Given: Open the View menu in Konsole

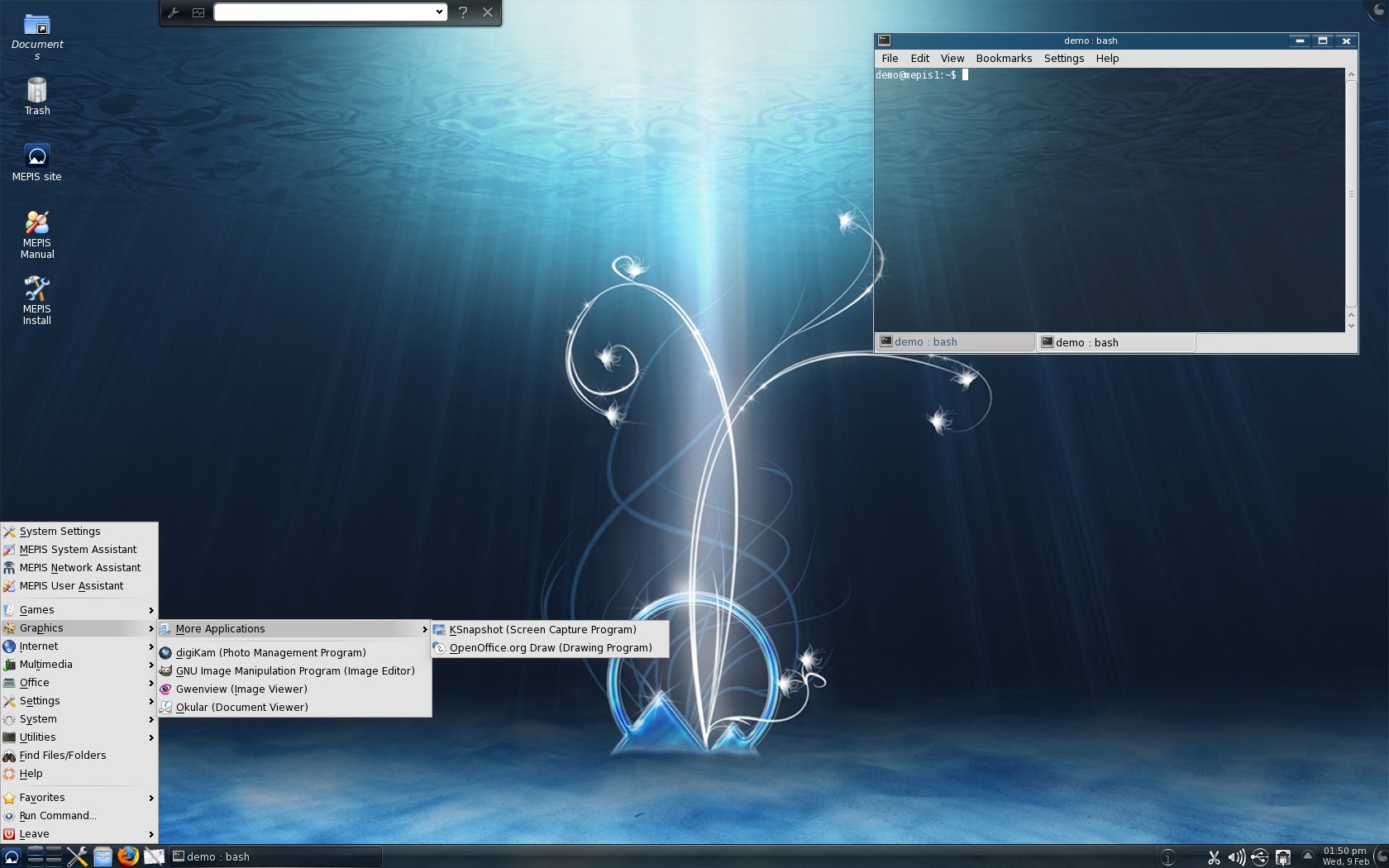Looking at the screenshot, I should pos(952,59).
